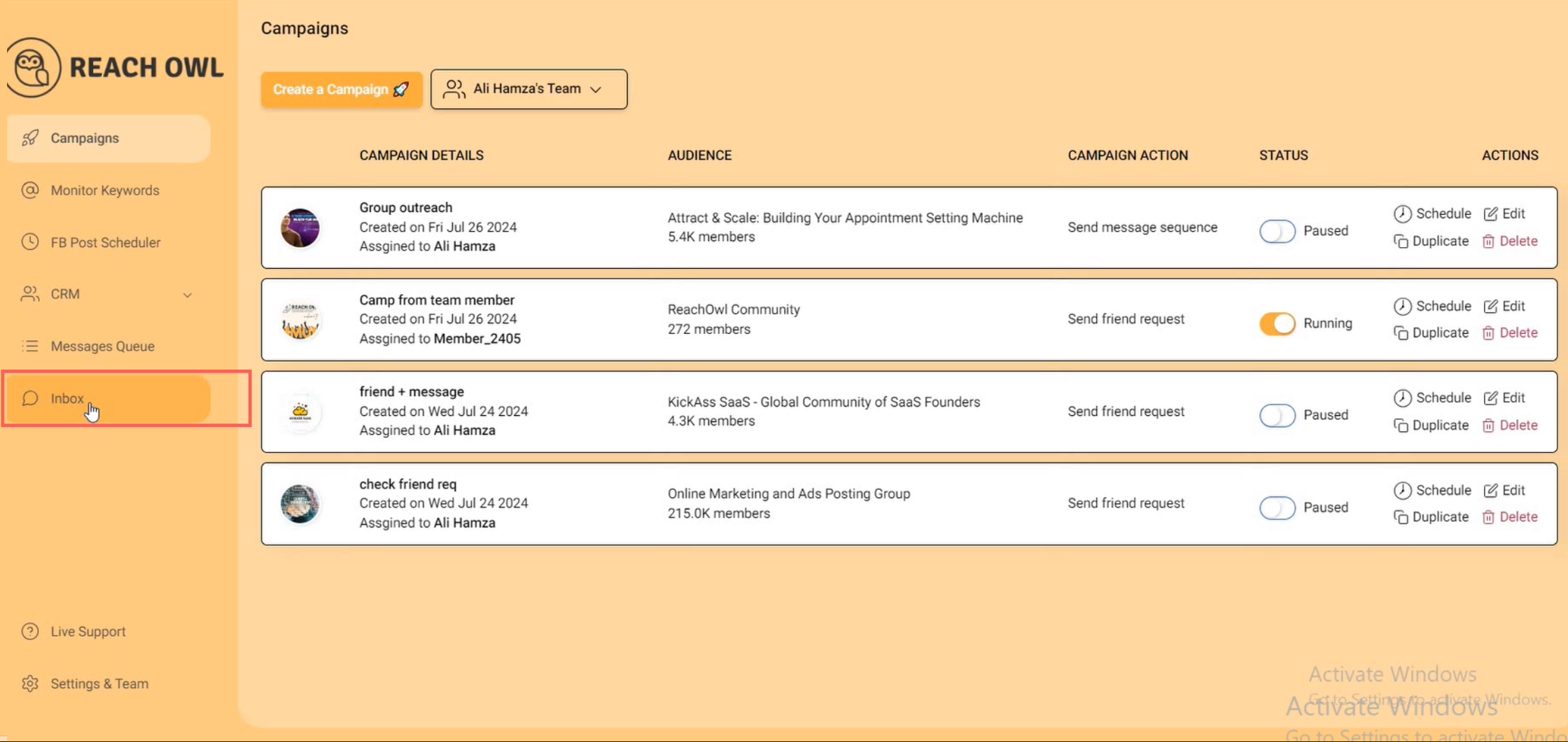Click 215.0K members text
Image resolution: width=1568 pixels, height=742 pixels.
[x=719, y=513]
